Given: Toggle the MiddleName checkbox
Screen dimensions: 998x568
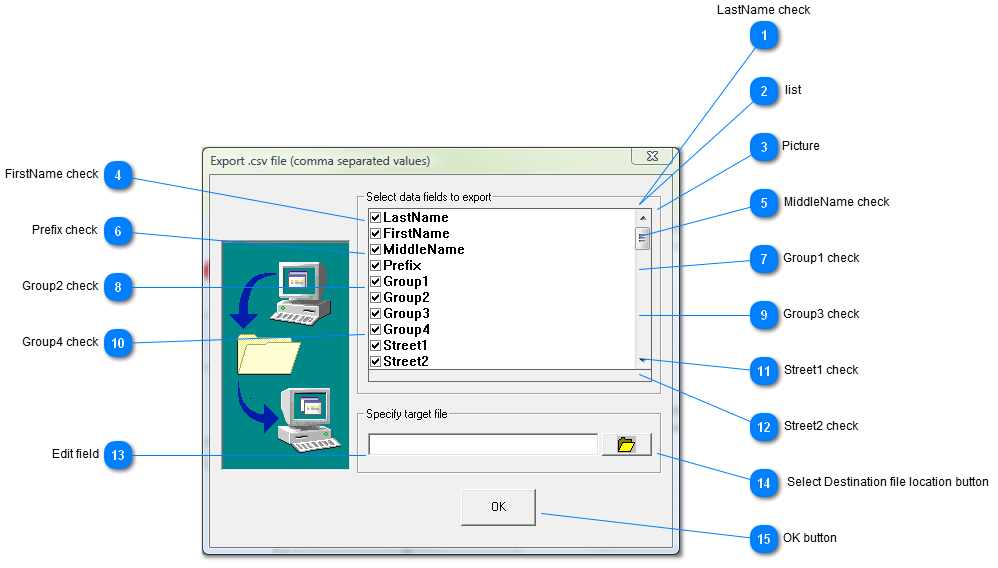Looking at the screenshot, I should pos(376,250).
